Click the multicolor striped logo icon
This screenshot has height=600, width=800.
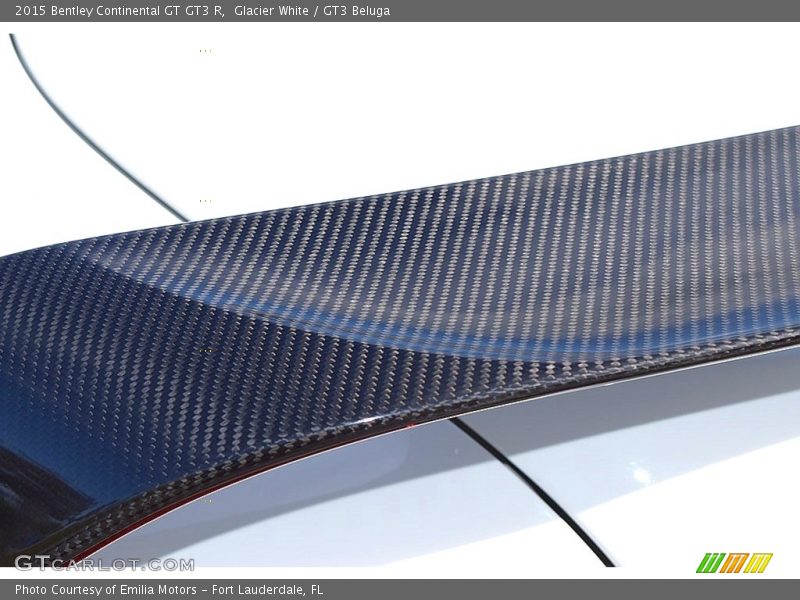(x=734, y=563)
